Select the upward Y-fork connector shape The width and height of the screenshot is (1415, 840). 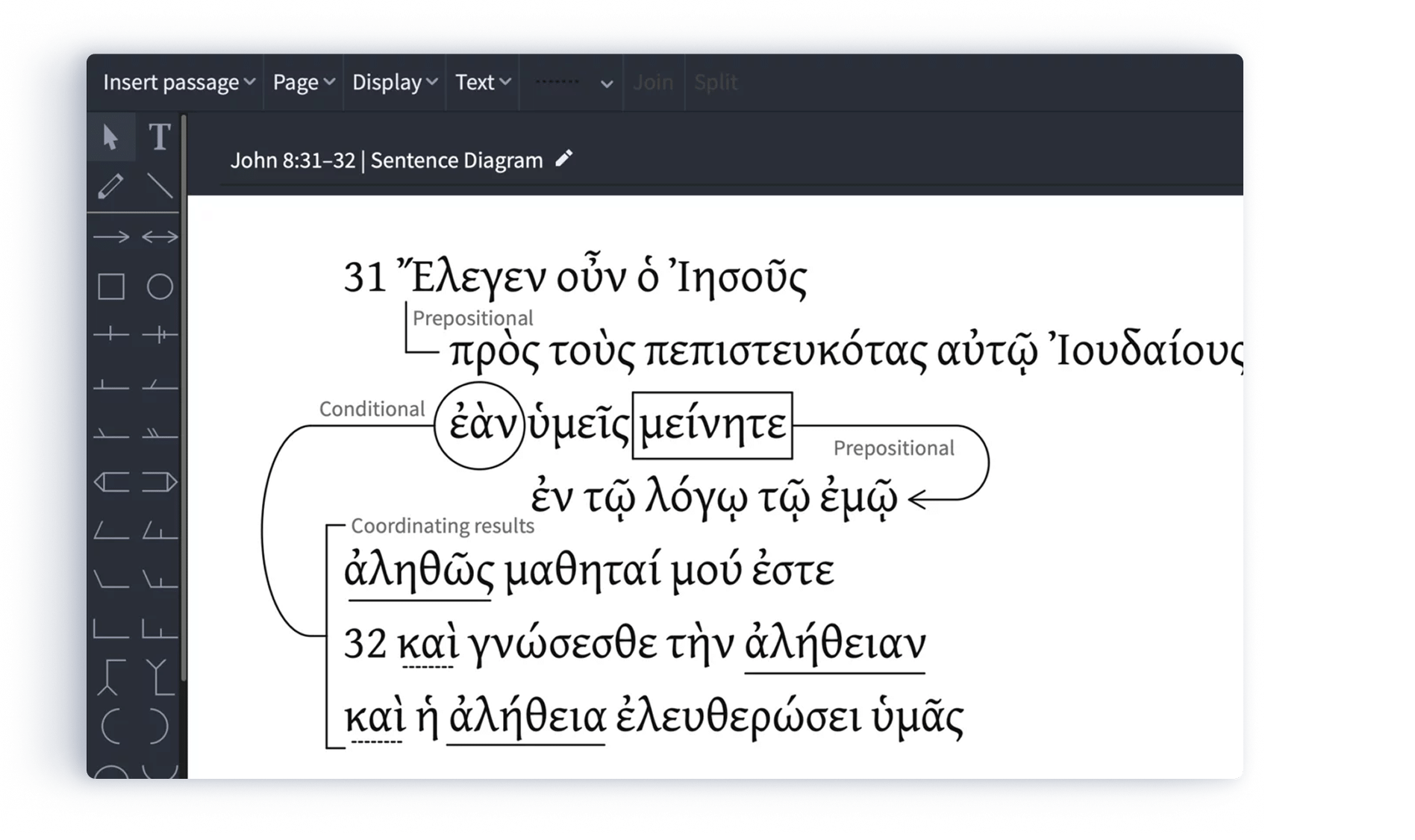(x=160, y=677)
